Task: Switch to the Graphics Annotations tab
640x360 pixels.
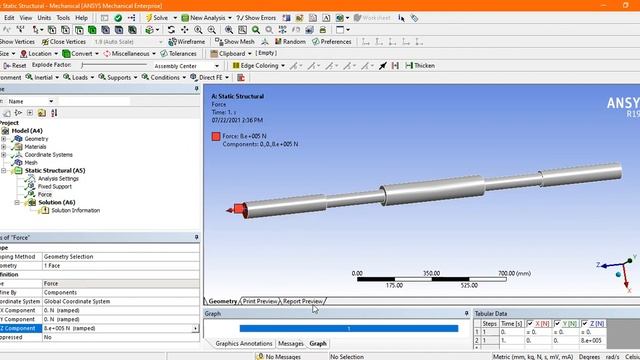Action: (243, 344)
